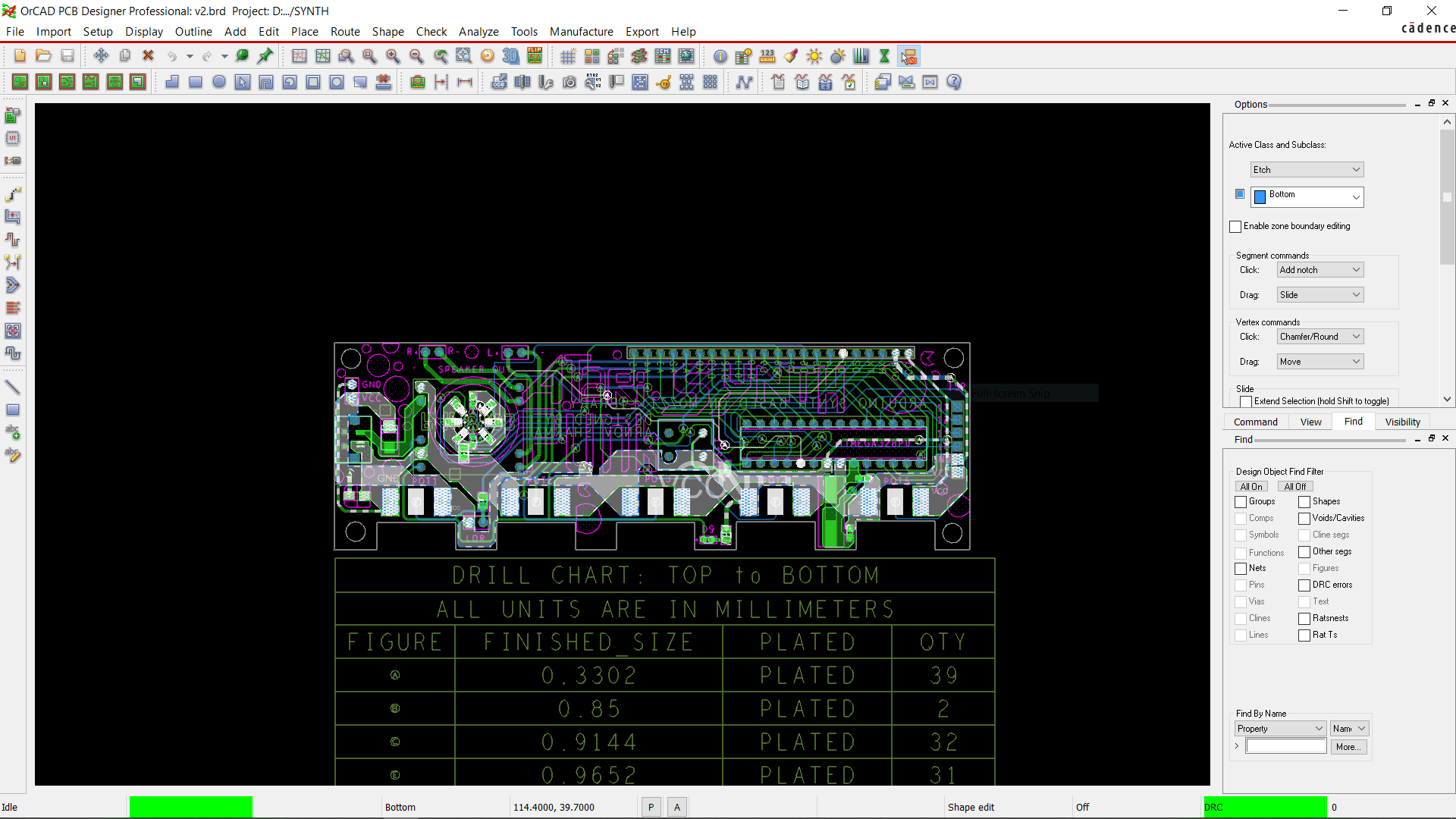Click the Delete red X icon

[149, 56]
